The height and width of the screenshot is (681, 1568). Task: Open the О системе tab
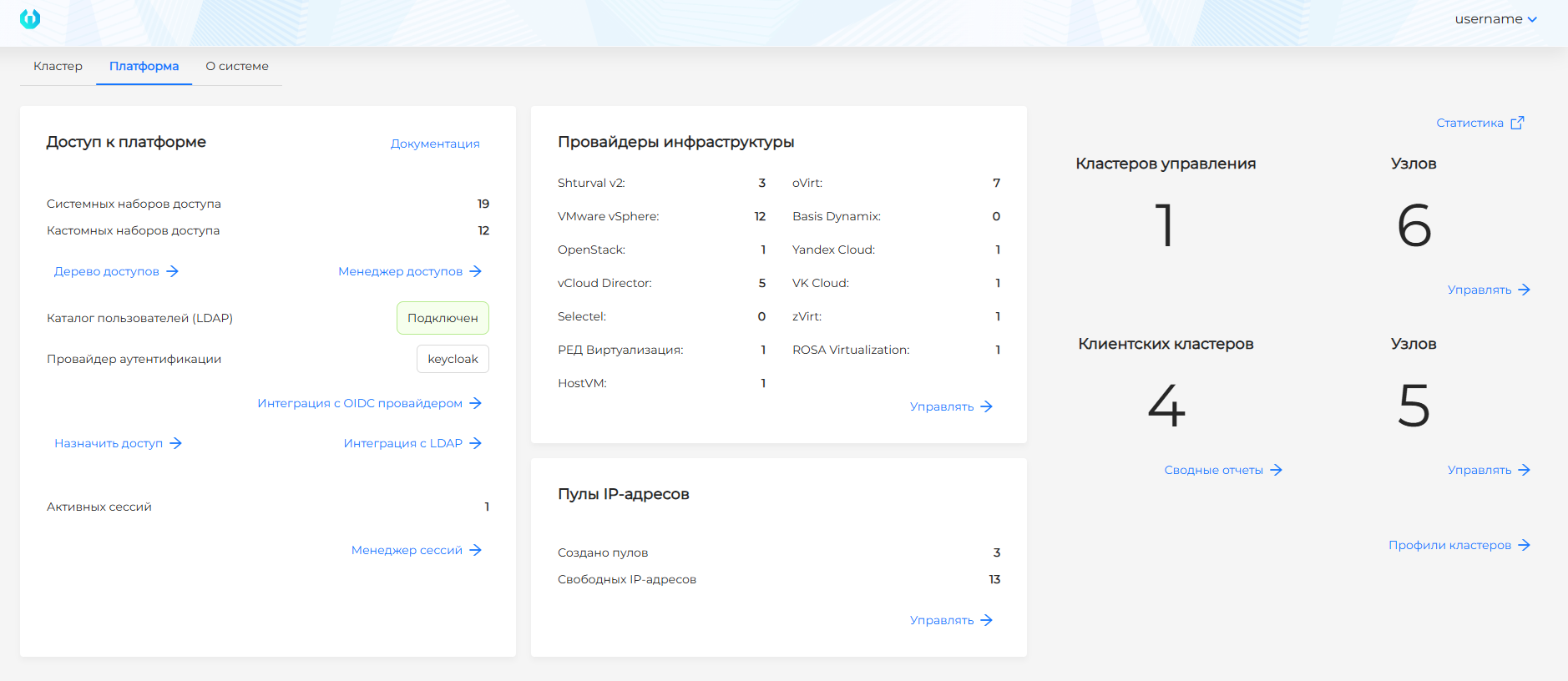click(237, 66)
